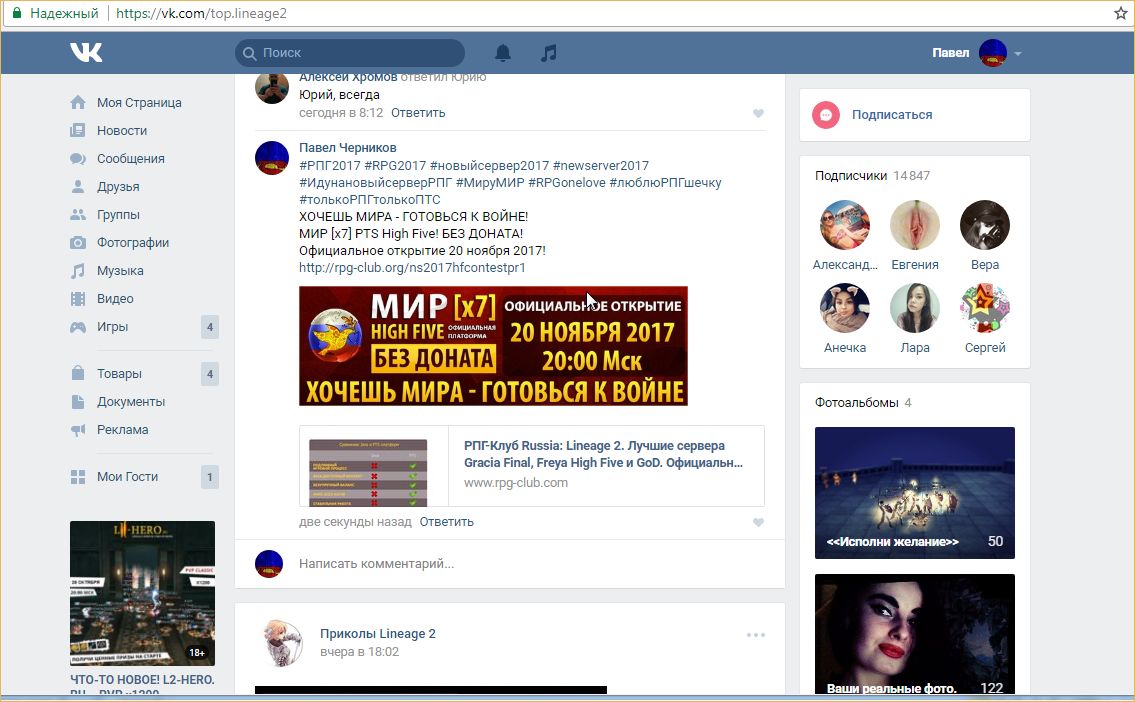Open subscriber Сергей avatar
1135x702 pixels.
tap(984, 308)
